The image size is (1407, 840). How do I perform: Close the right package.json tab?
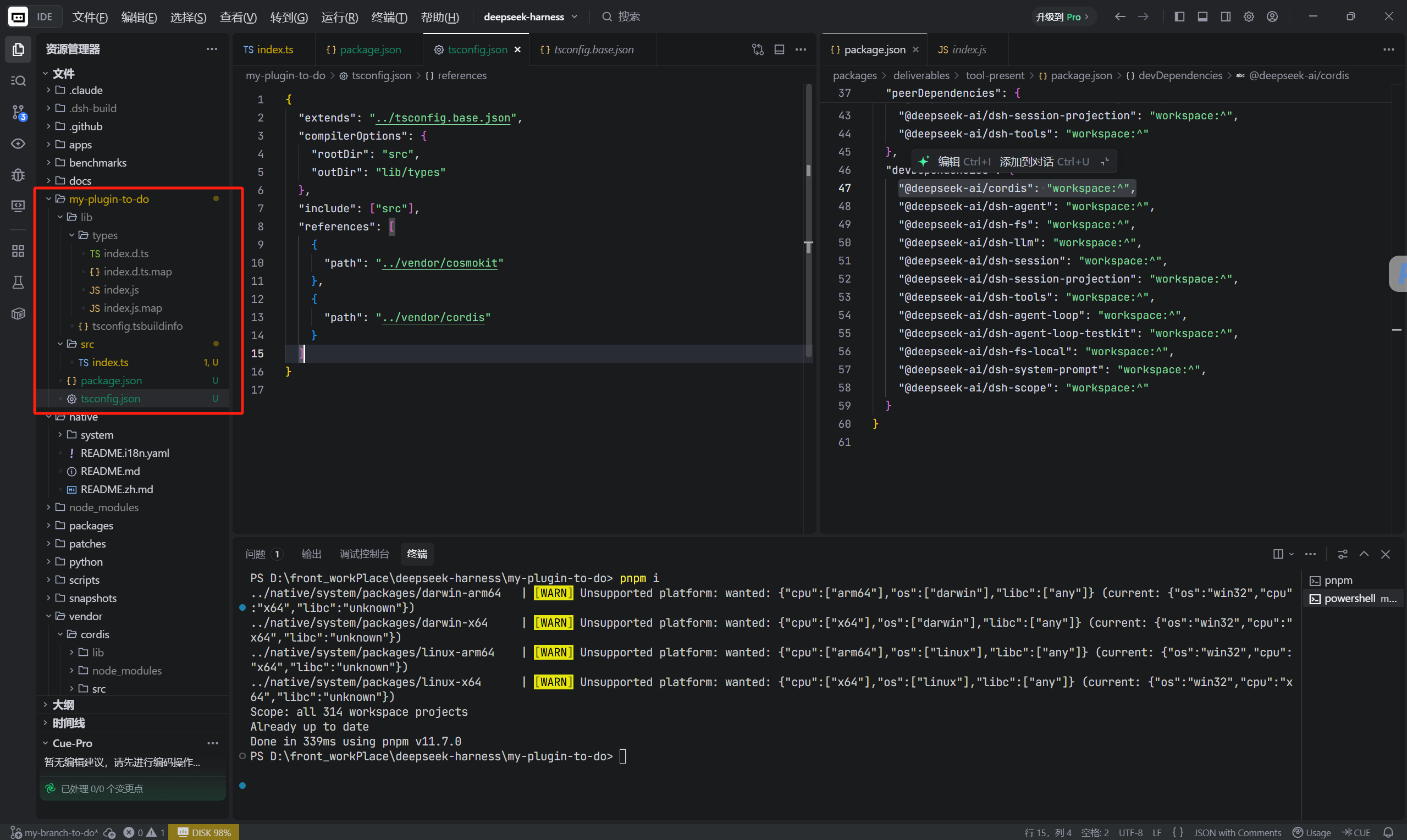(x=916, y=50)
